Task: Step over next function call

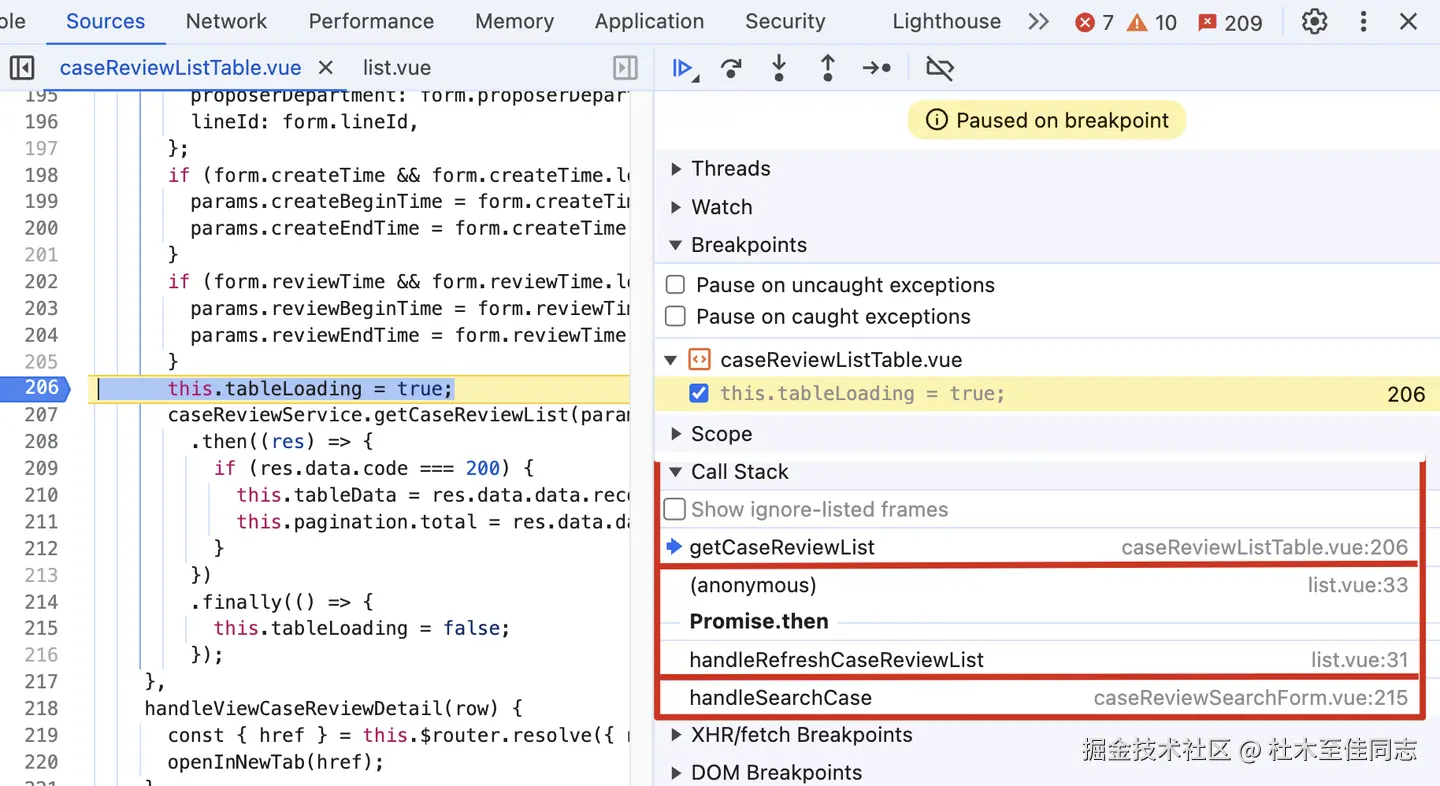Action: (x=731, y=68)
